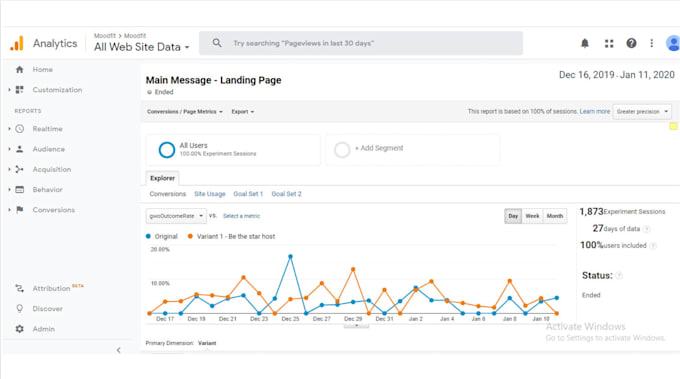The height and width of the screenshot is (379, 680).
Task: Click help icon beside days of data
Action: pyautogui.click(x=646, y=229)
